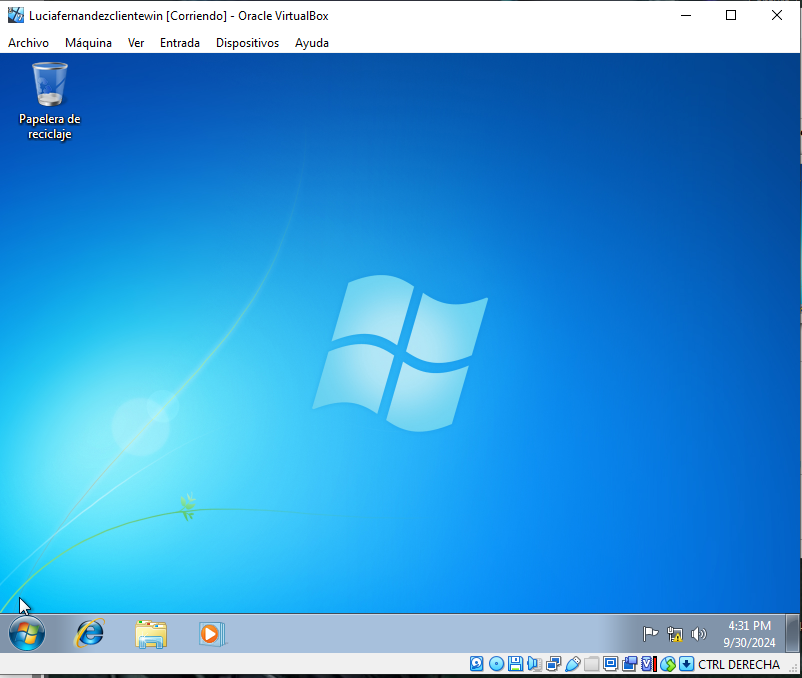Open the network warning tray icon

coord(675,633)
